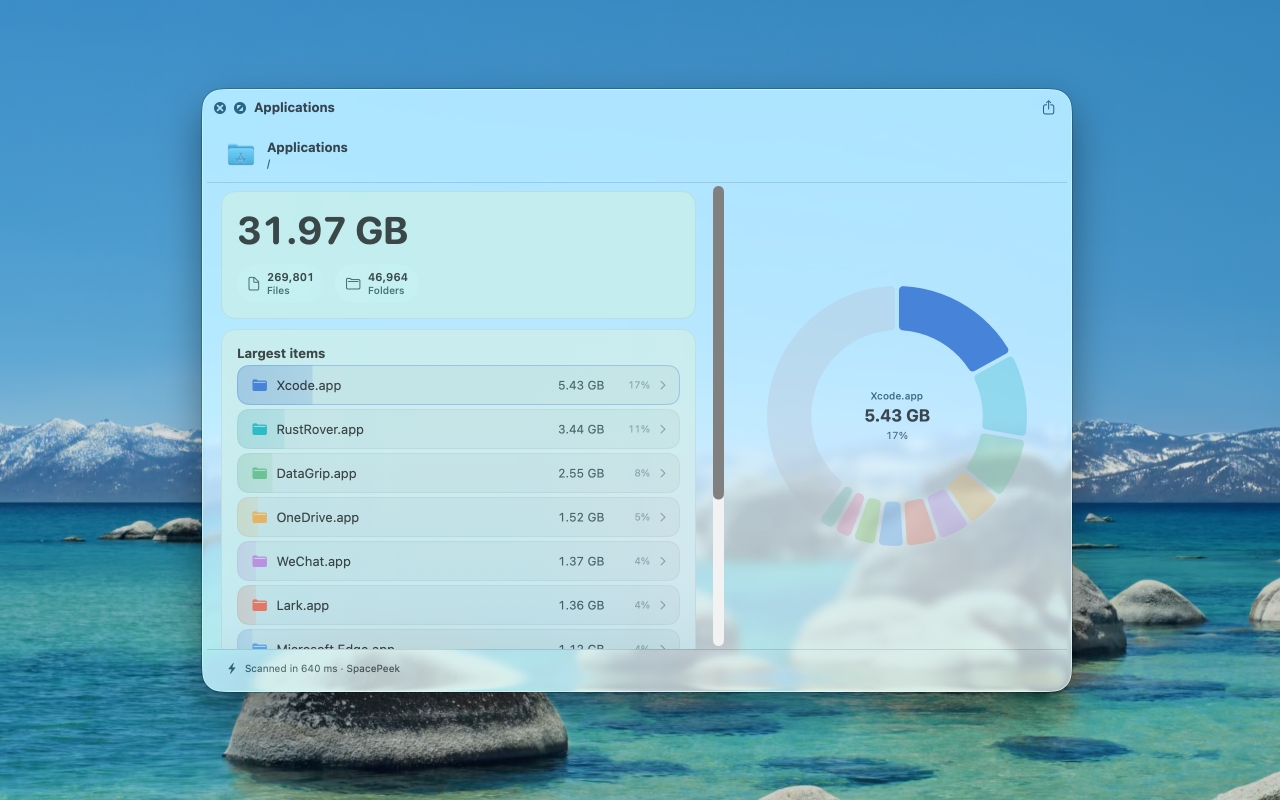Click the RustRover.app row name
The height and width of the screenshot is (800, 1280).
tap(320, 429)
